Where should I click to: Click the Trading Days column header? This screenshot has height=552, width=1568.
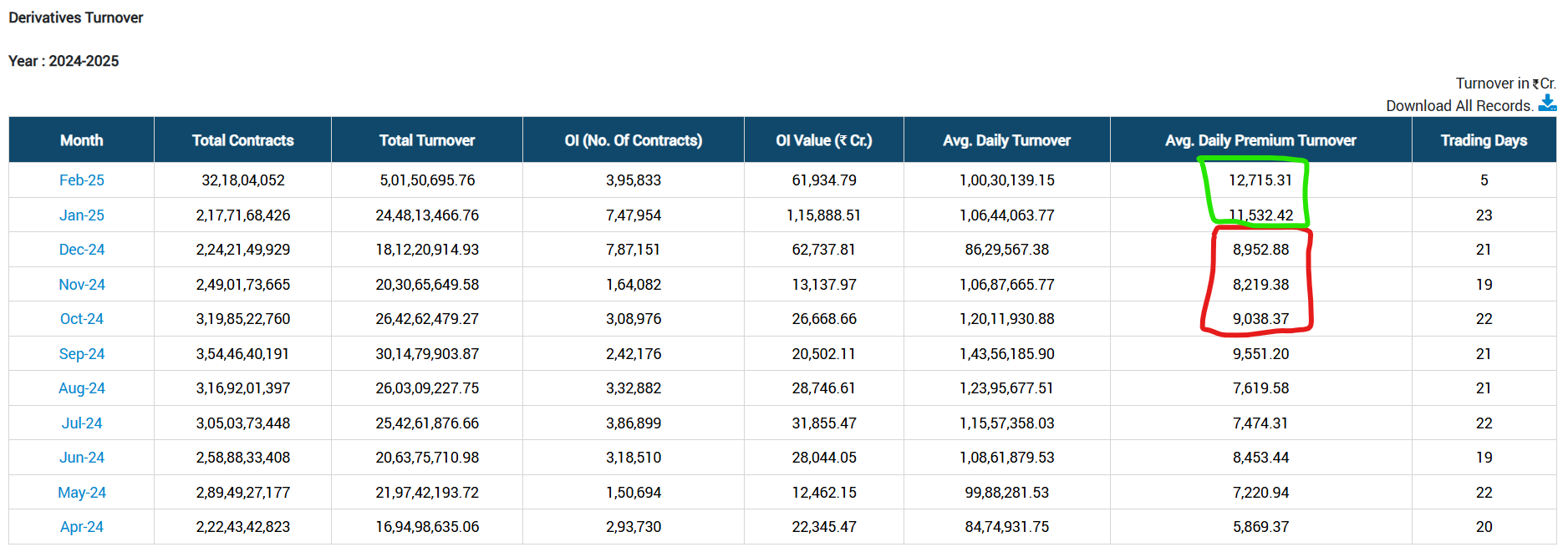1484,140
